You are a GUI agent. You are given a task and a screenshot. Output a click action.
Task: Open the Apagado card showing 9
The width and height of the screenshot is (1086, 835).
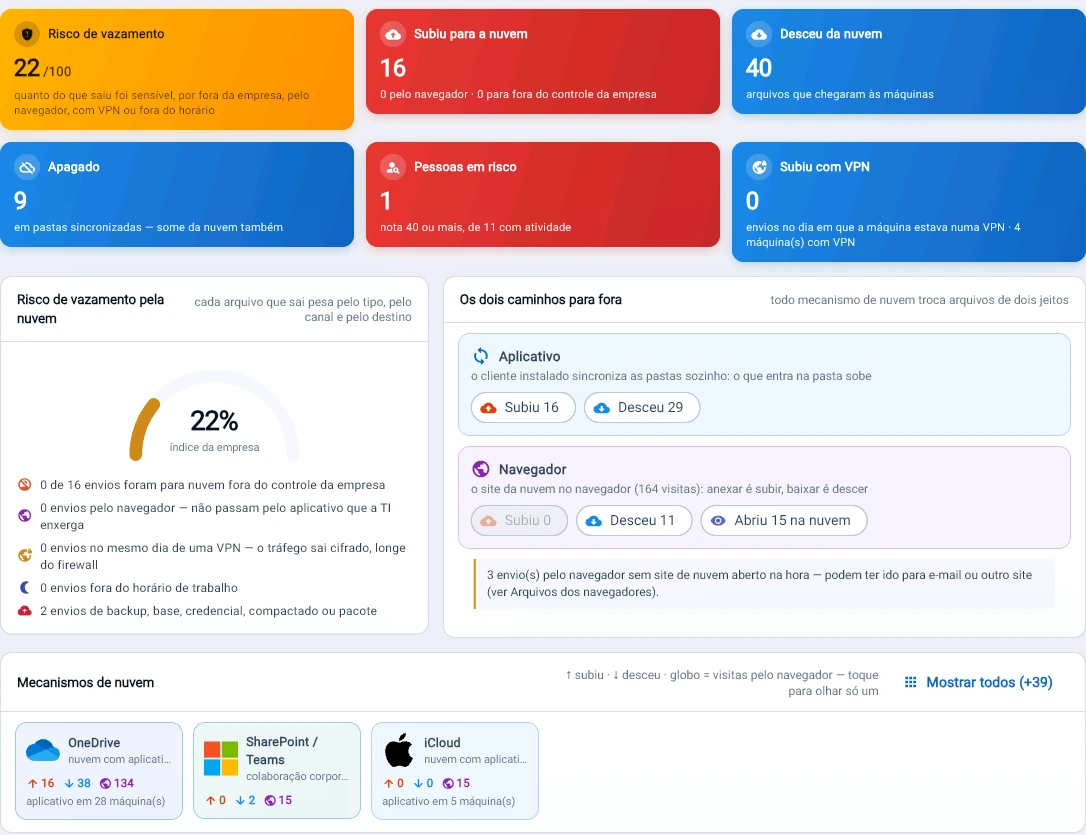tap(177, 195)
